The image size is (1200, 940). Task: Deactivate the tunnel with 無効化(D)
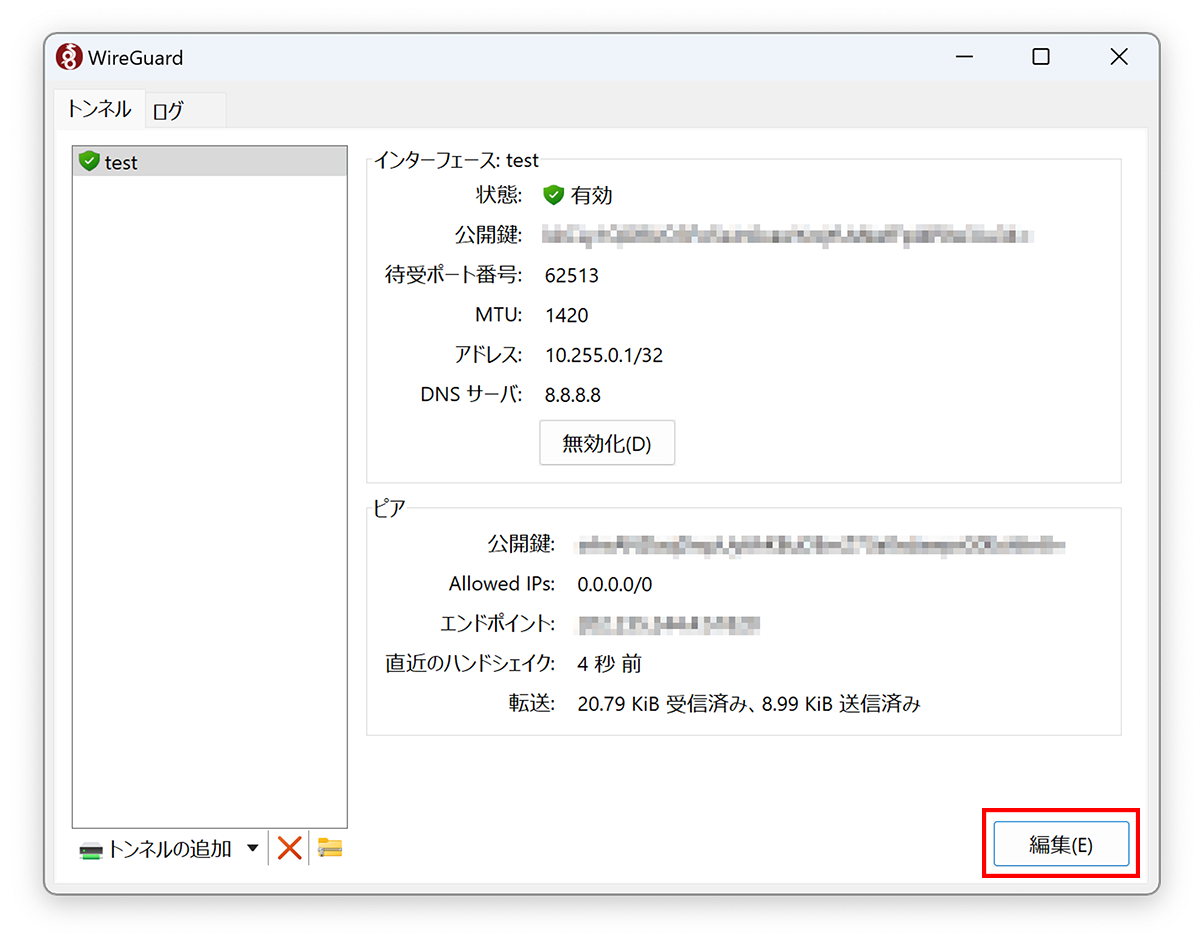pos(606,442)
